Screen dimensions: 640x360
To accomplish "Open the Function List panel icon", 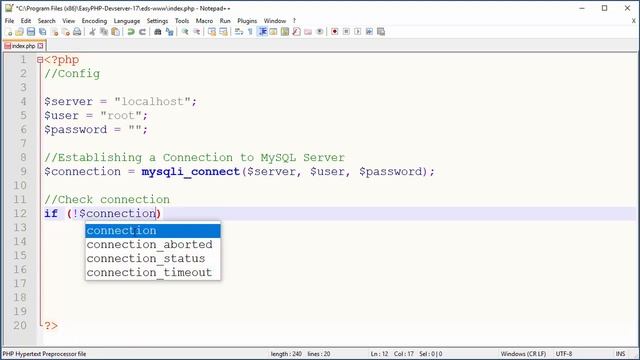I will pos(297,32).
